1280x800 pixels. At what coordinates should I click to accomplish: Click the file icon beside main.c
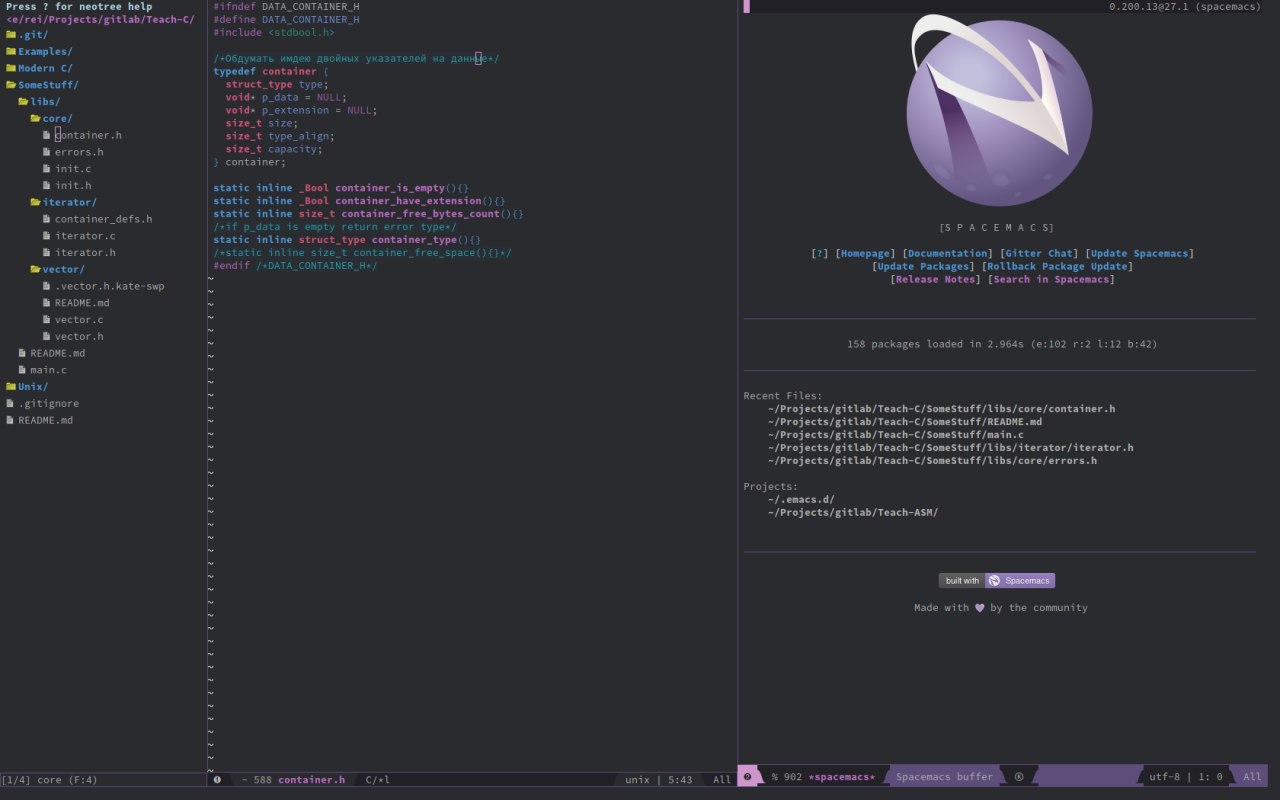point(22,370)
